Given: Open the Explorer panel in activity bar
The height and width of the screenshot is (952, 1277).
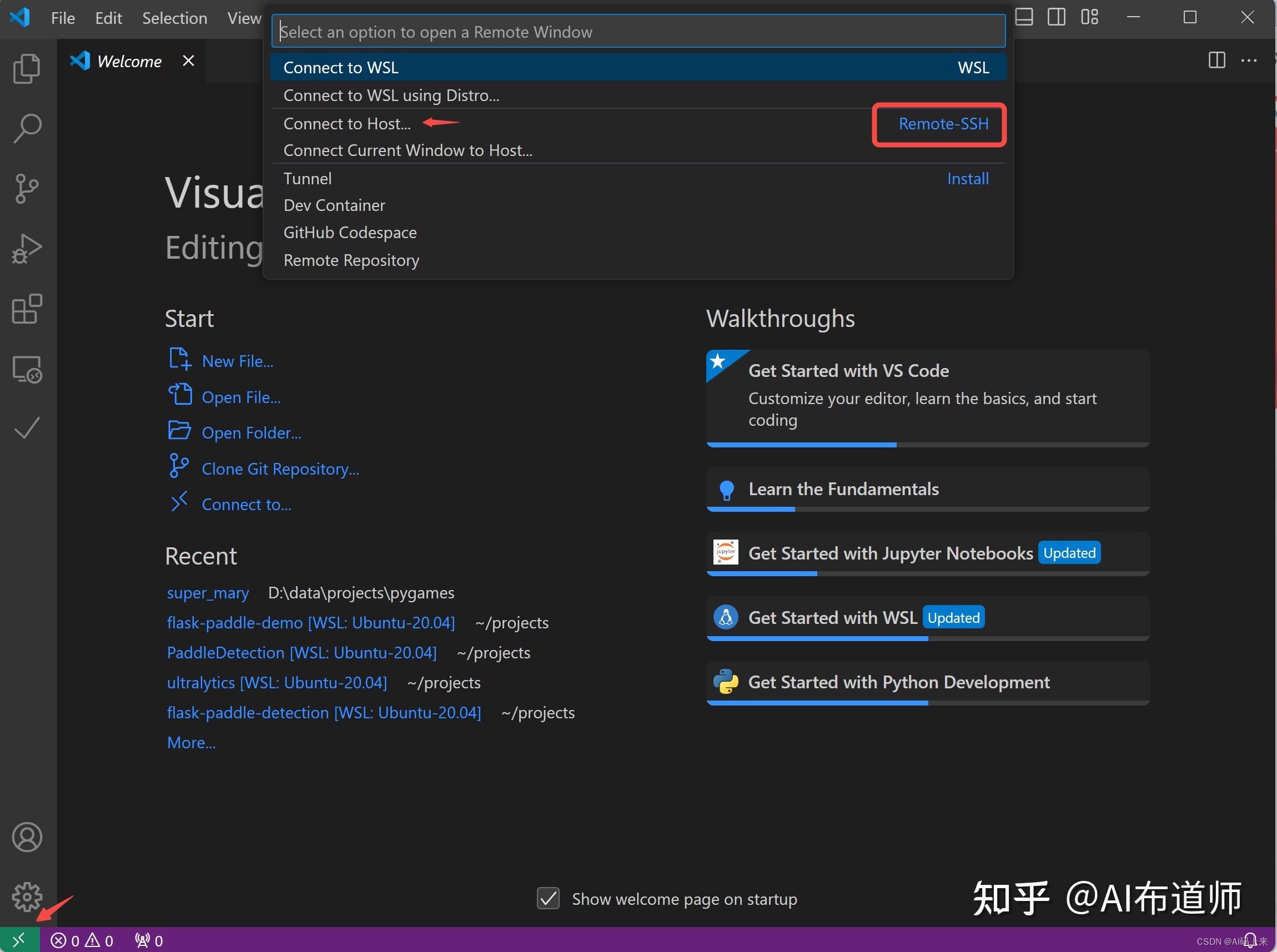Looking at the screenshot, I should [27, 69].
